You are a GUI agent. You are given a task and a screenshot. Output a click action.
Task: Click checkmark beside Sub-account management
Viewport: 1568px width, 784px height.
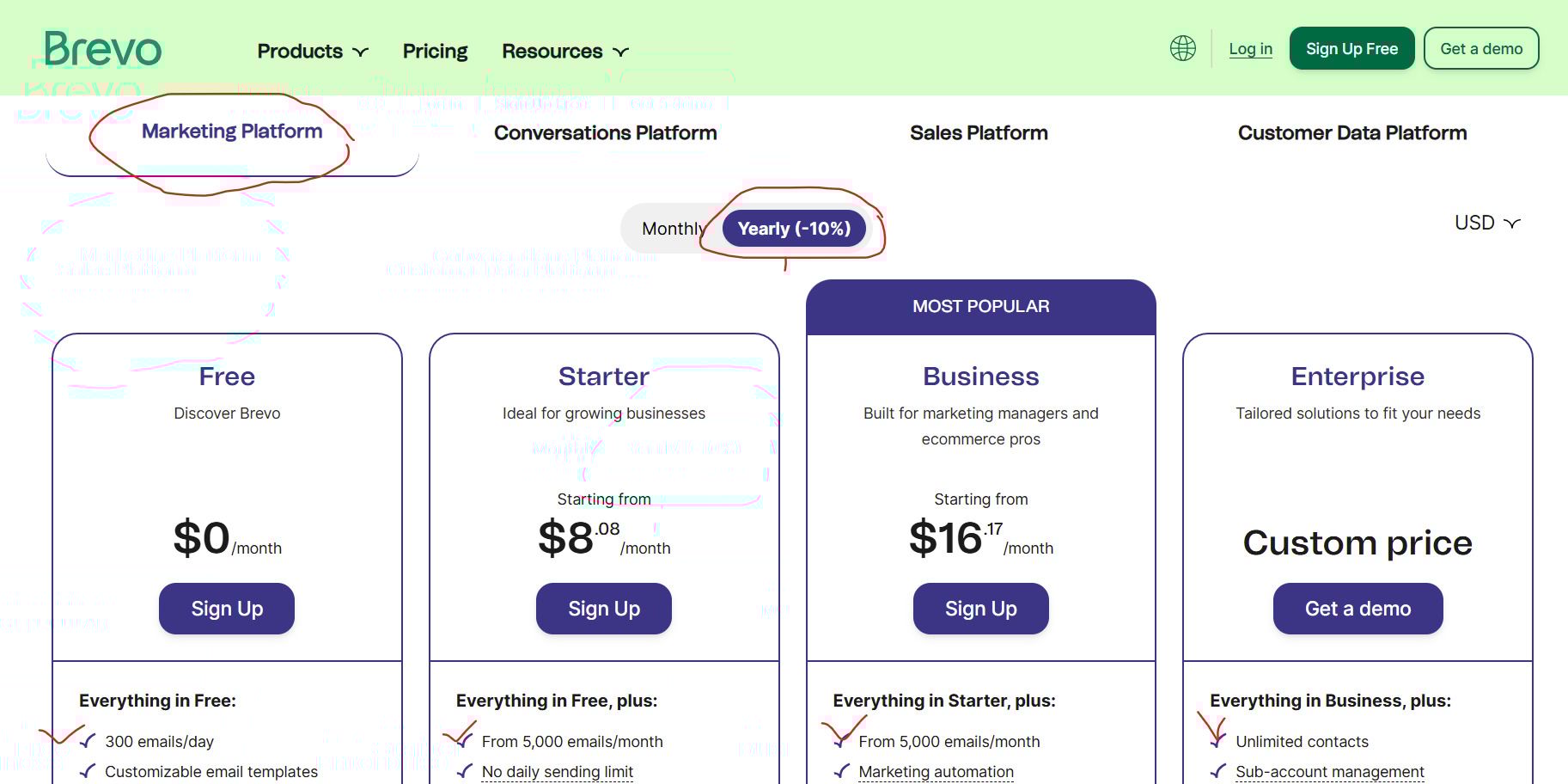(1217, 771)
